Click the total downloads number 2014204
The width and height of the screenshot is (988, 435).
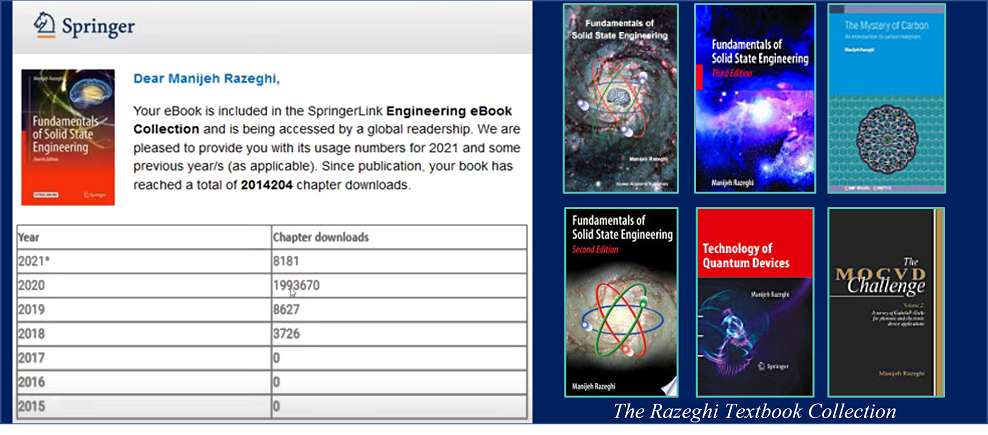(x=267, y=185)
